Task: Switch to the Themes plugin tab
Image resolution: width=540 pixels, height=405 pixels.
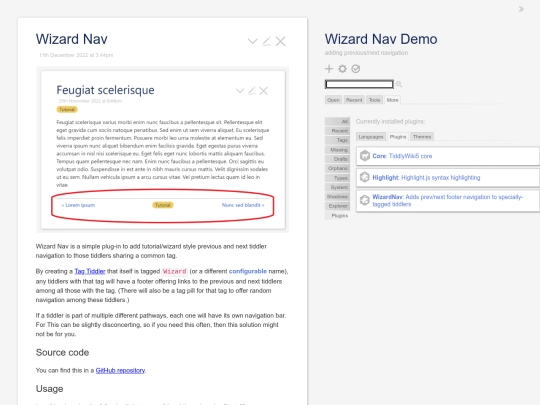Action: (x=422, y=137)
